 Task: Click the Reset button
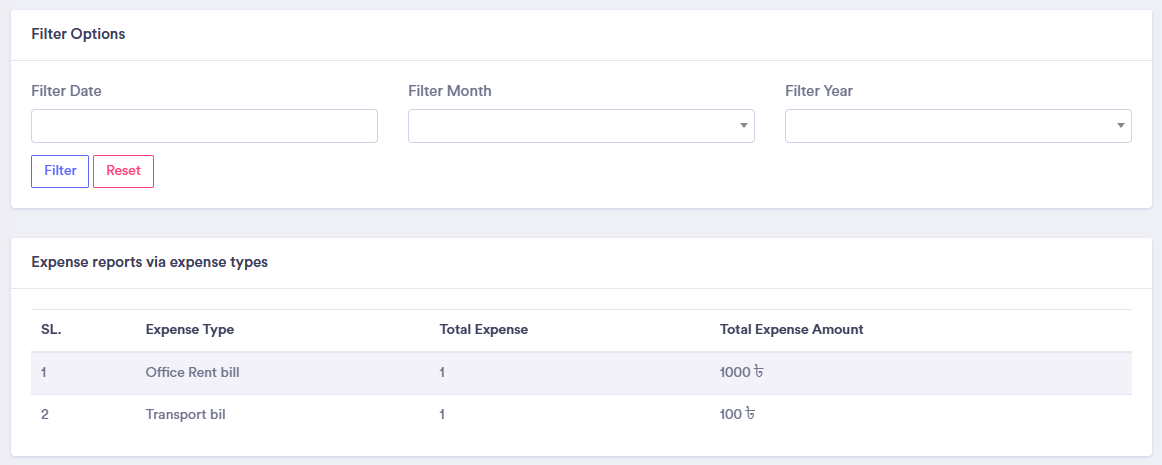[x=123, y=171]
